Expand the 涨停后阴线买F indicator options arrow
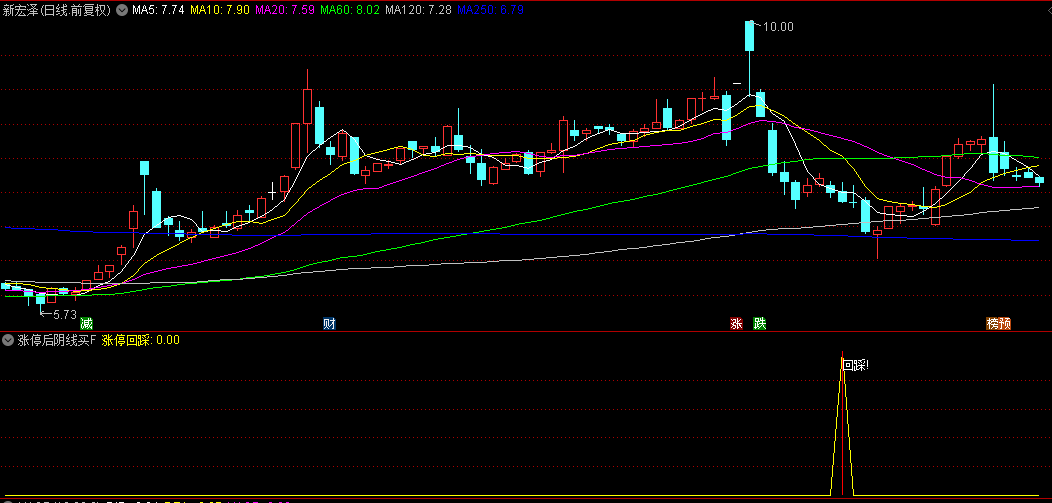1052x503 pixels. 8,340
